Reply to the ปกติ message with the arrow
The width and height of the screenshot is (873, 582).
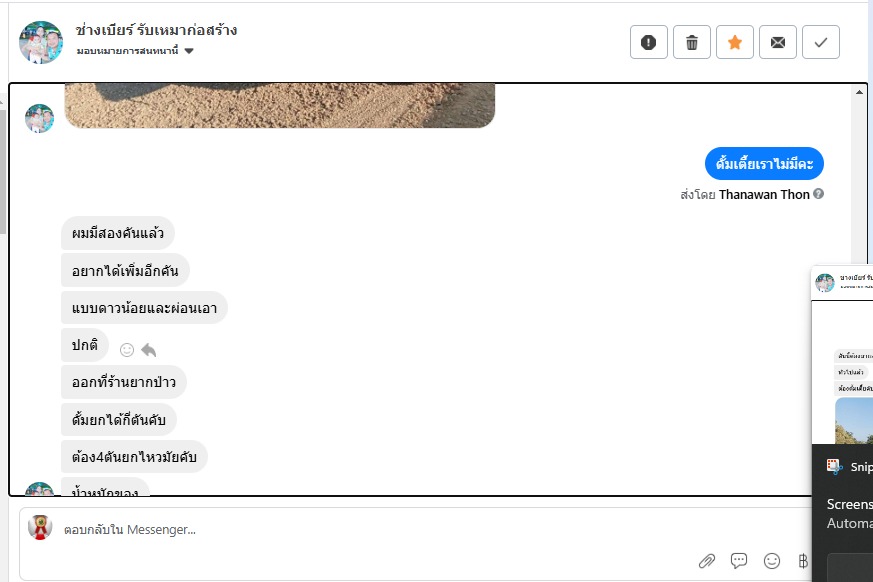pyautogui.click(x=149, y=350)
